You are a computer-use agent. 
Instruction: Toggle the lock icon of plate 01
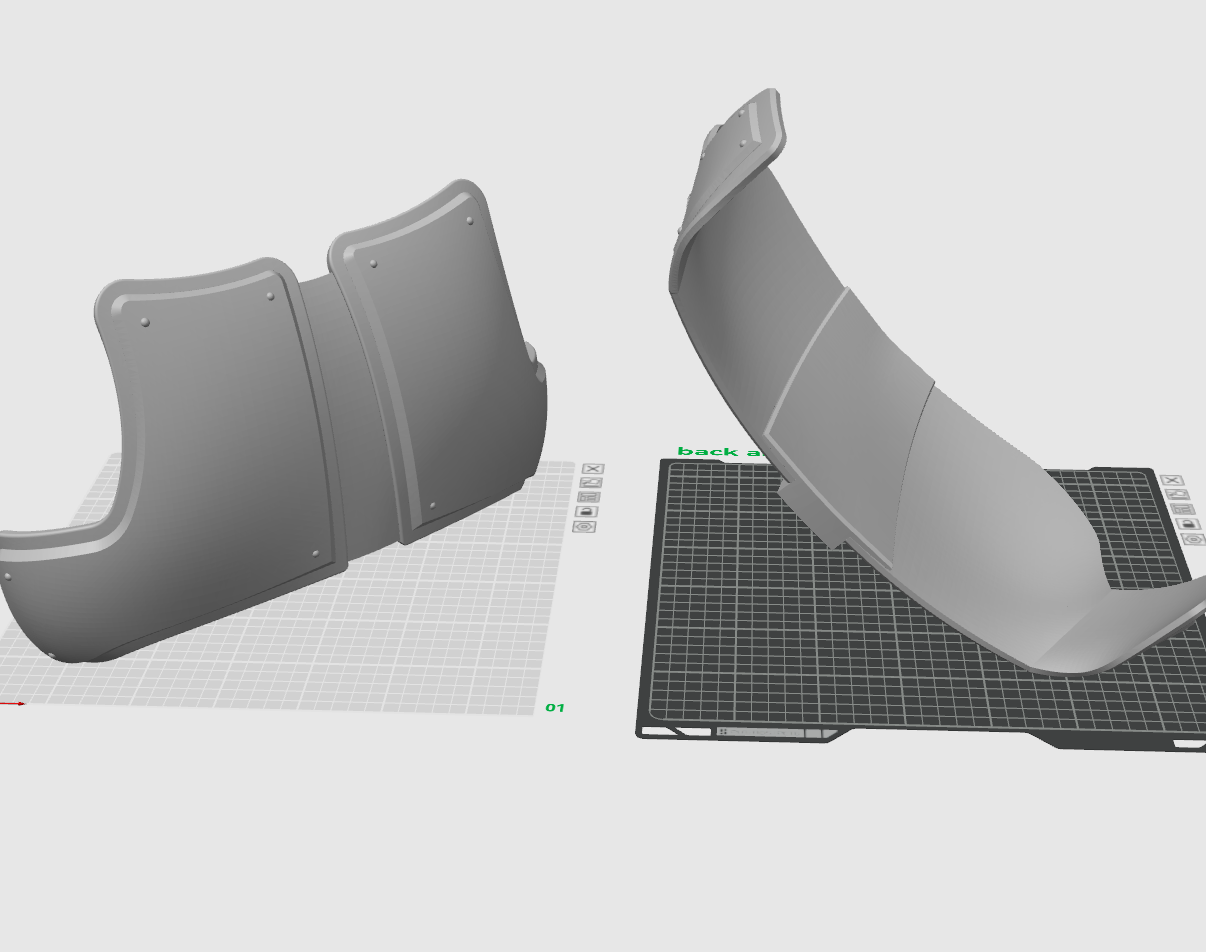[x=587, y=512]
